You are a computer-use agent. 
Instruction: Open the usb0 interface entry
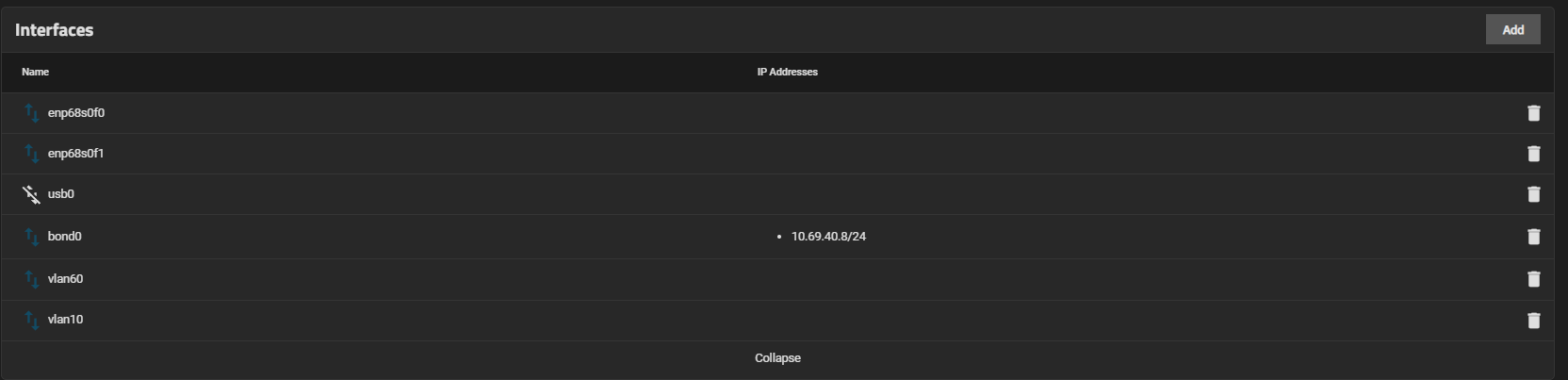coord(61,194)
